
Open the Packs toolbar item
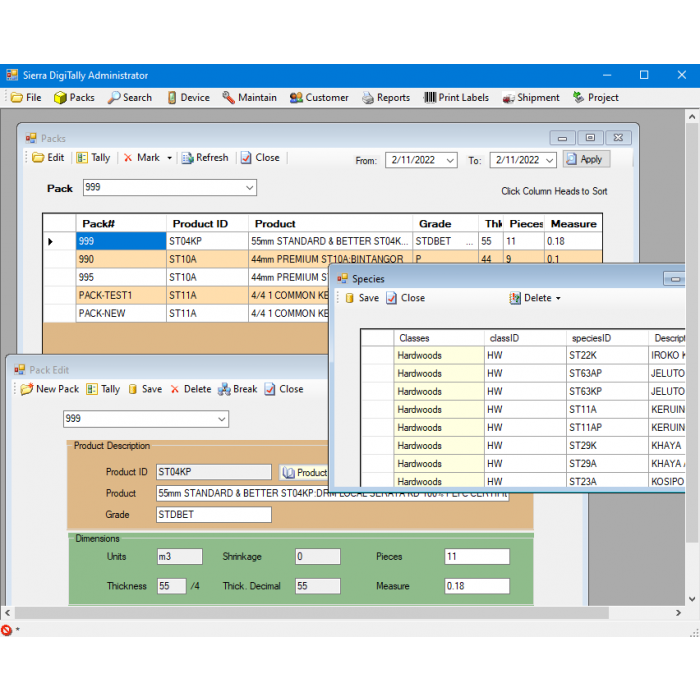(x=74, y=98)
